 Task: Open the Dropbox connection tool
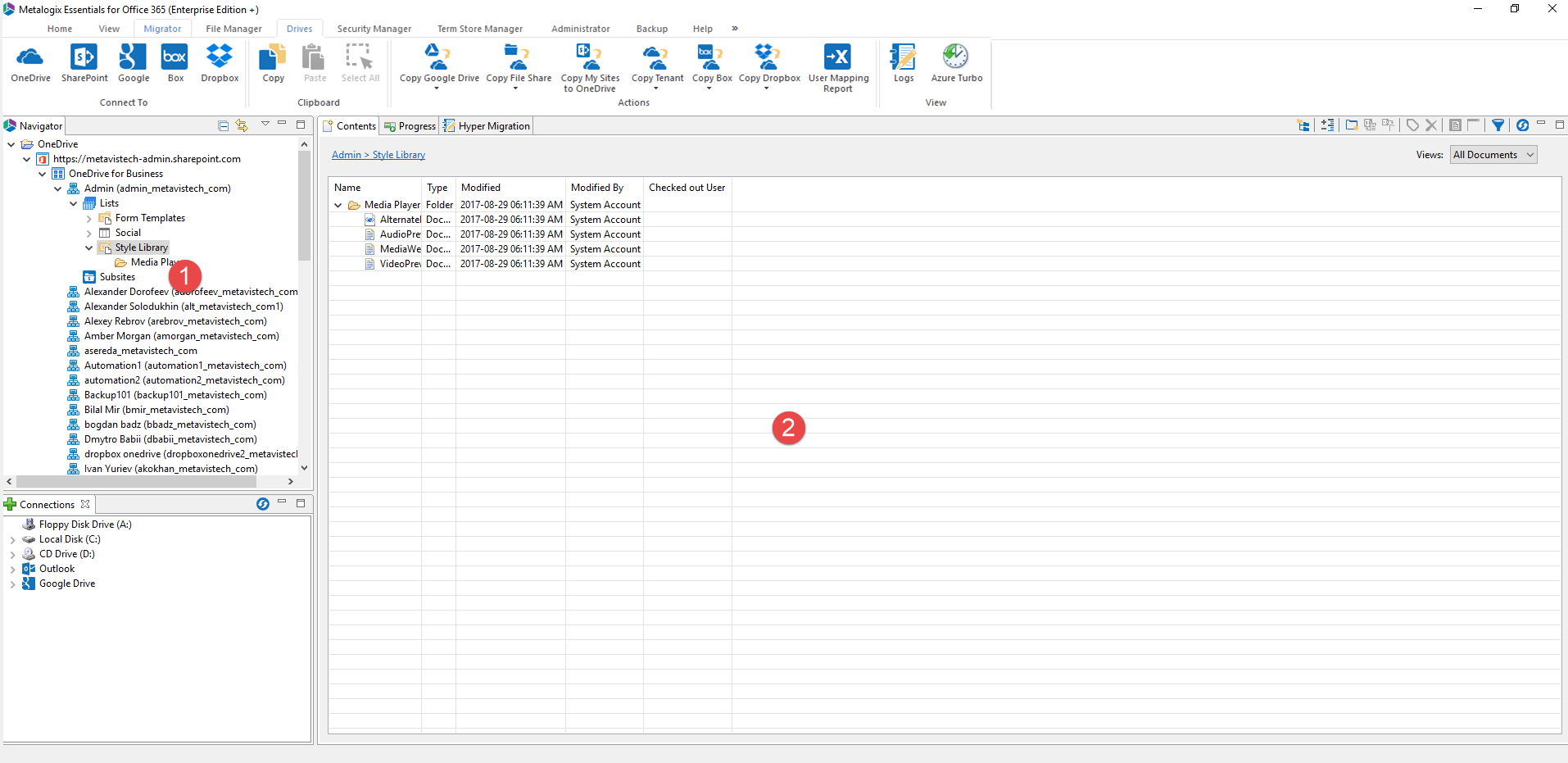pos(218,62)
